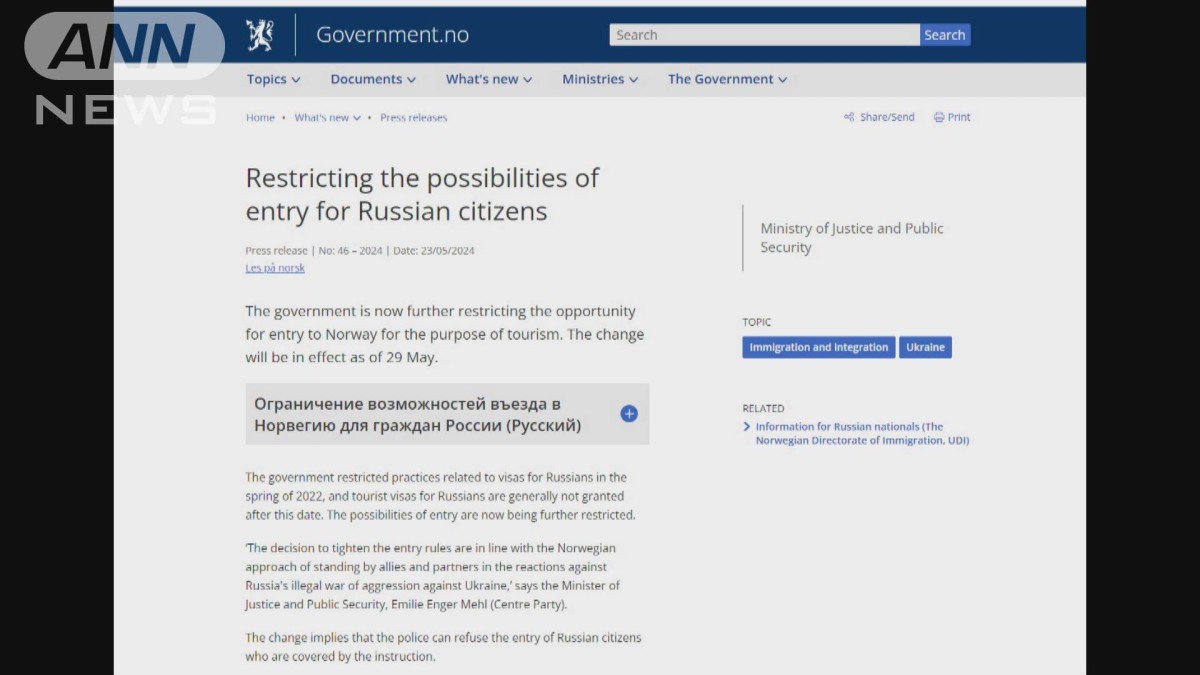The height and width of the screenshot is (675, 1200).
Task: Open the Les på norsk link
Action: (275, 268)
